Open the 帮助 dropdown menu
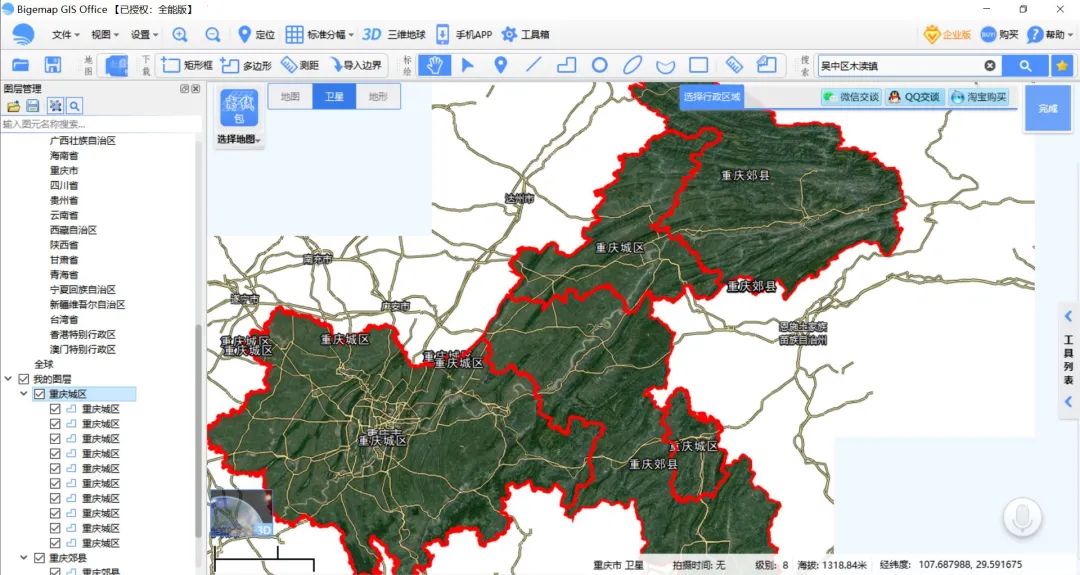Screen dimensions: 1080x575 [1050, 34]
